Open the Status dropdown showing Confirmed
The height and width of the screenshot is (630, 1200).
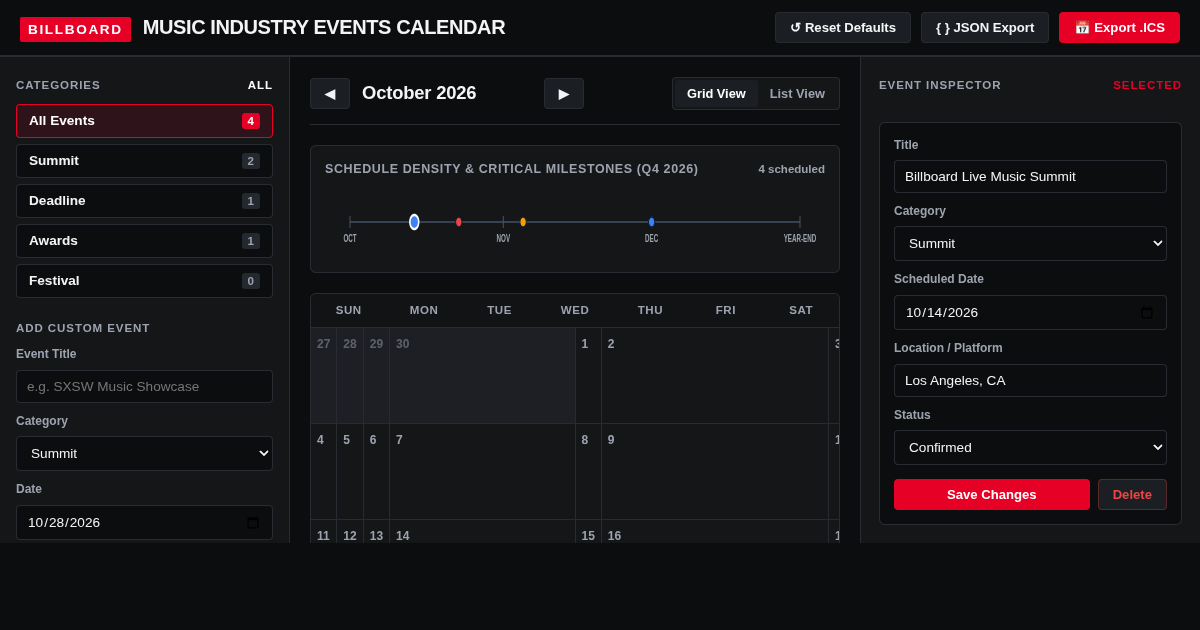(x=1030, y=447)
